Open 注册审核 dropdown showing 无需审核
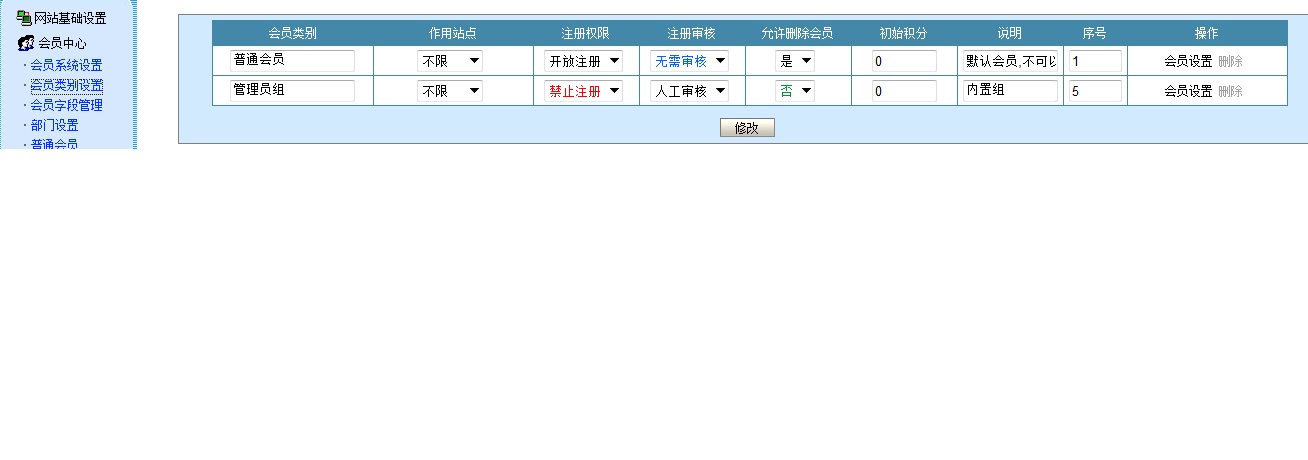The height and width of the screenshot is (460, 1308). coord(689,61)
